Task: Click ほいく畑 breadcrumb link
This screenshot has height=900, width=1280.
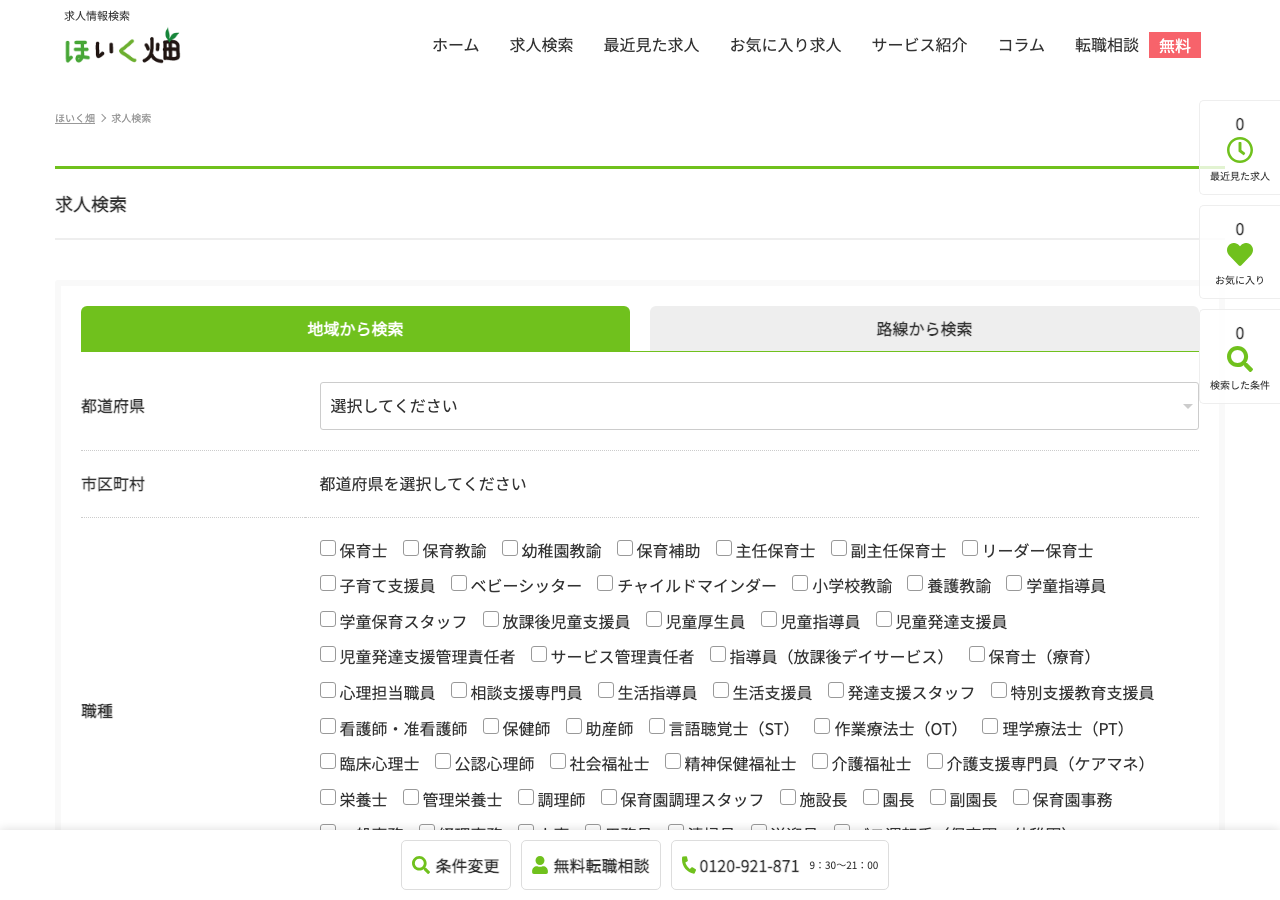Action: [75, 118]
